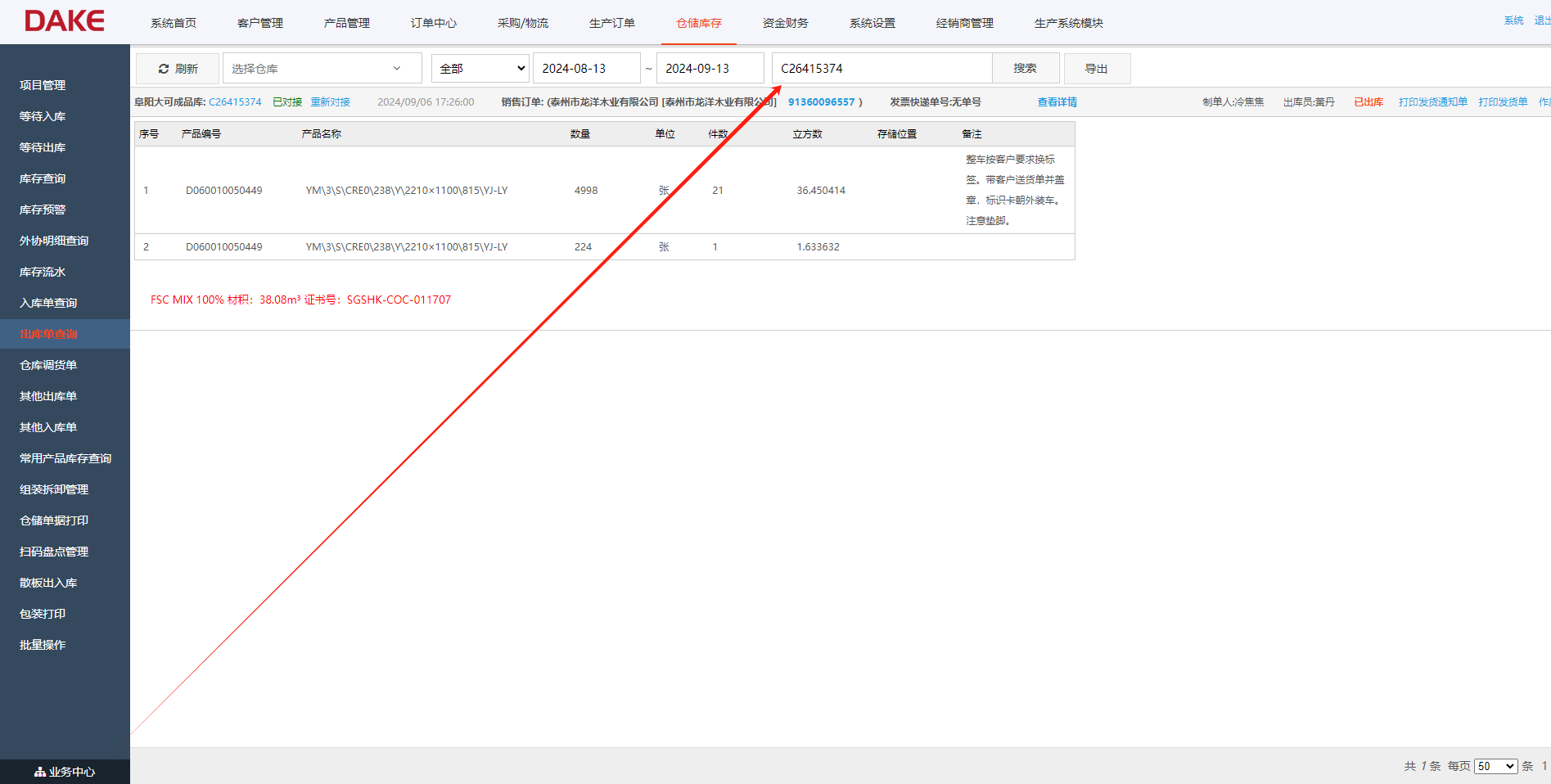Click the 导出 export button

click(1097, 68)
